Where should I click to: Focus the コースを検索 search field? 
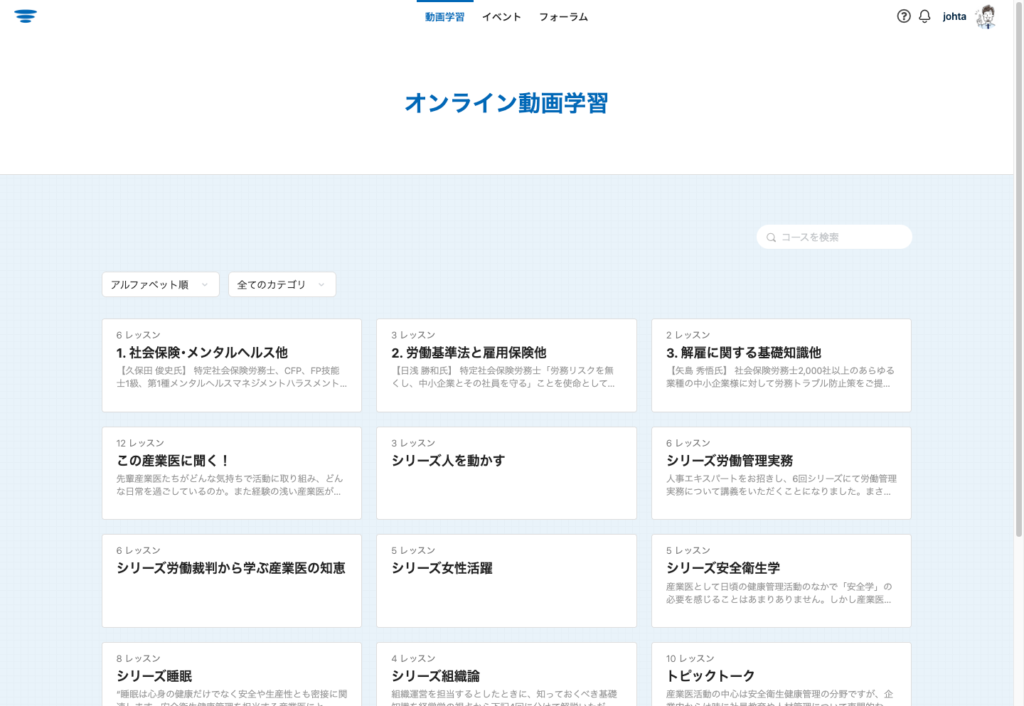coord(840,237)
